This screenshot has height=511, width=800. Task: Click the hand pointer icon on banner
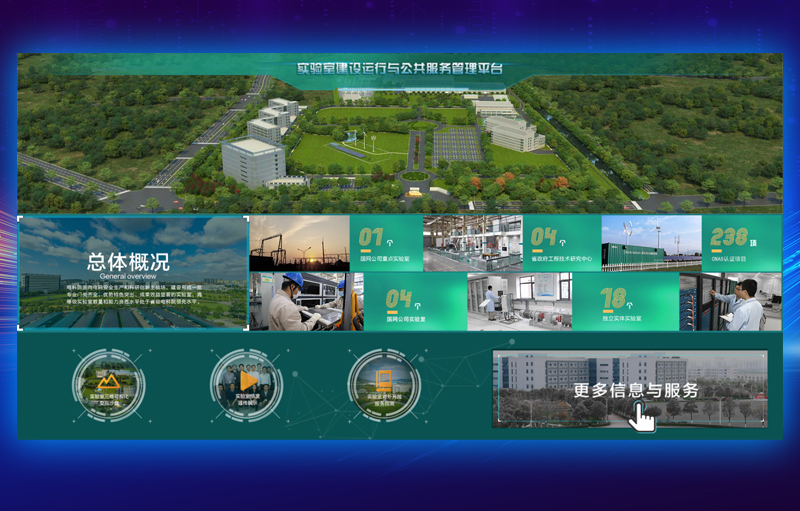click(x=642, y=417)
